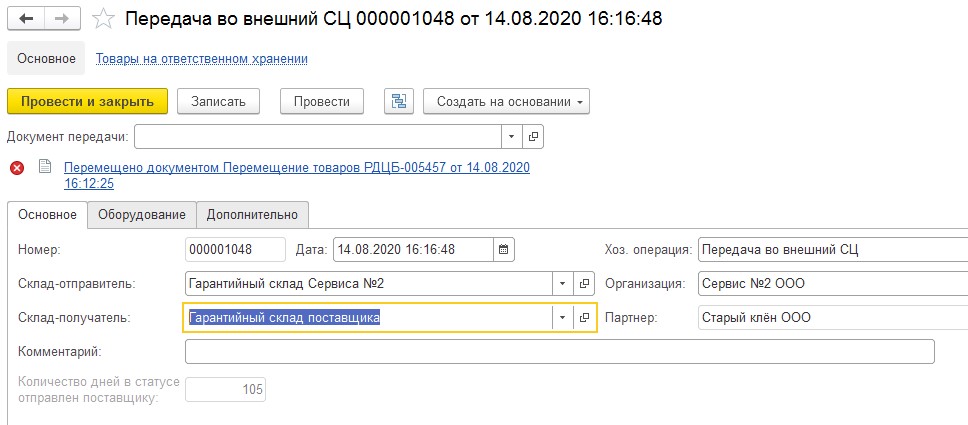
Task: Open Товары на ответственном хранении link
Action: [x=202, y=59]
